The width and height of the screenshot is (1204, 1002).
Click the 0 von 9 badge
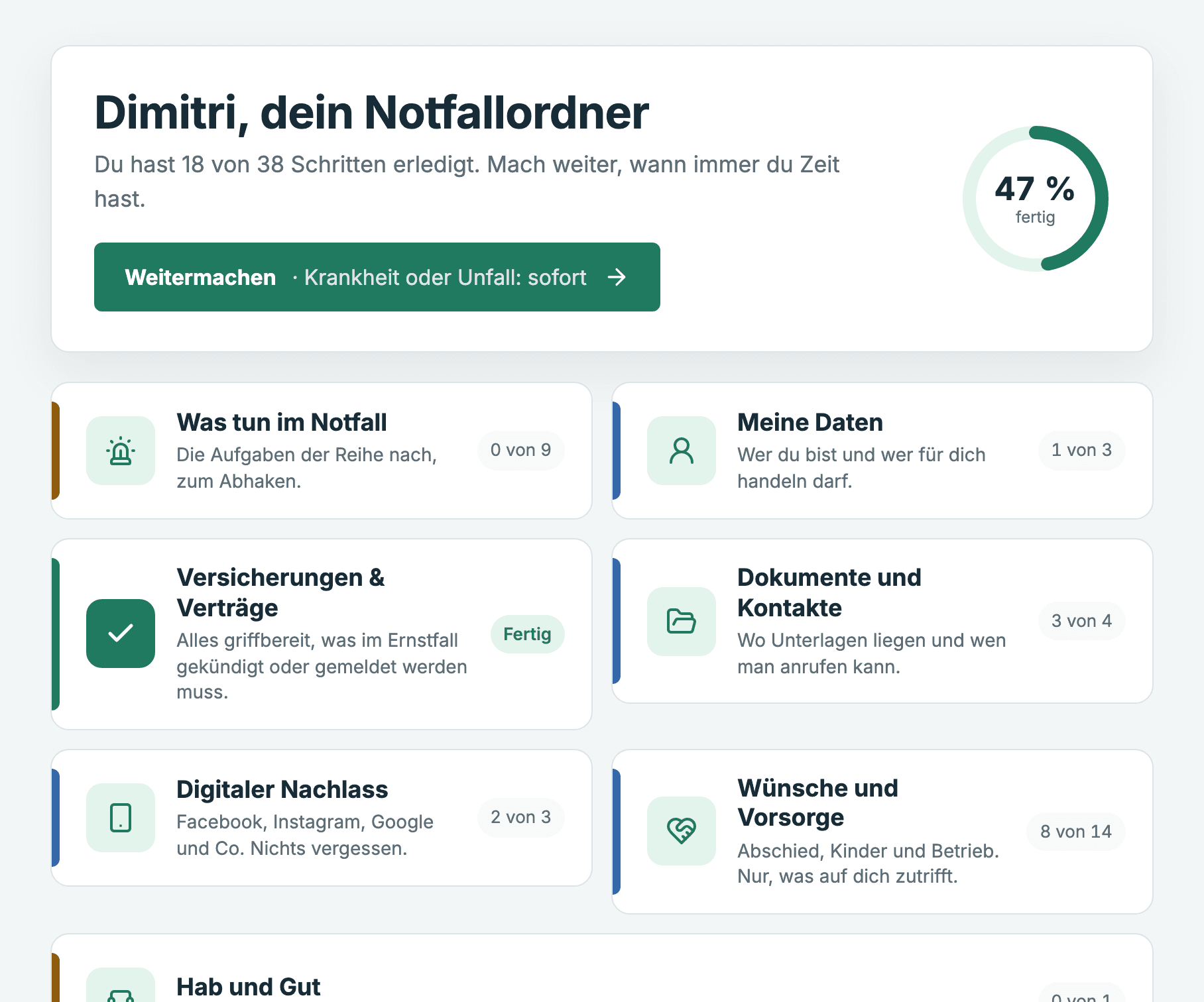pyautogui.click(x=521, y=451)
